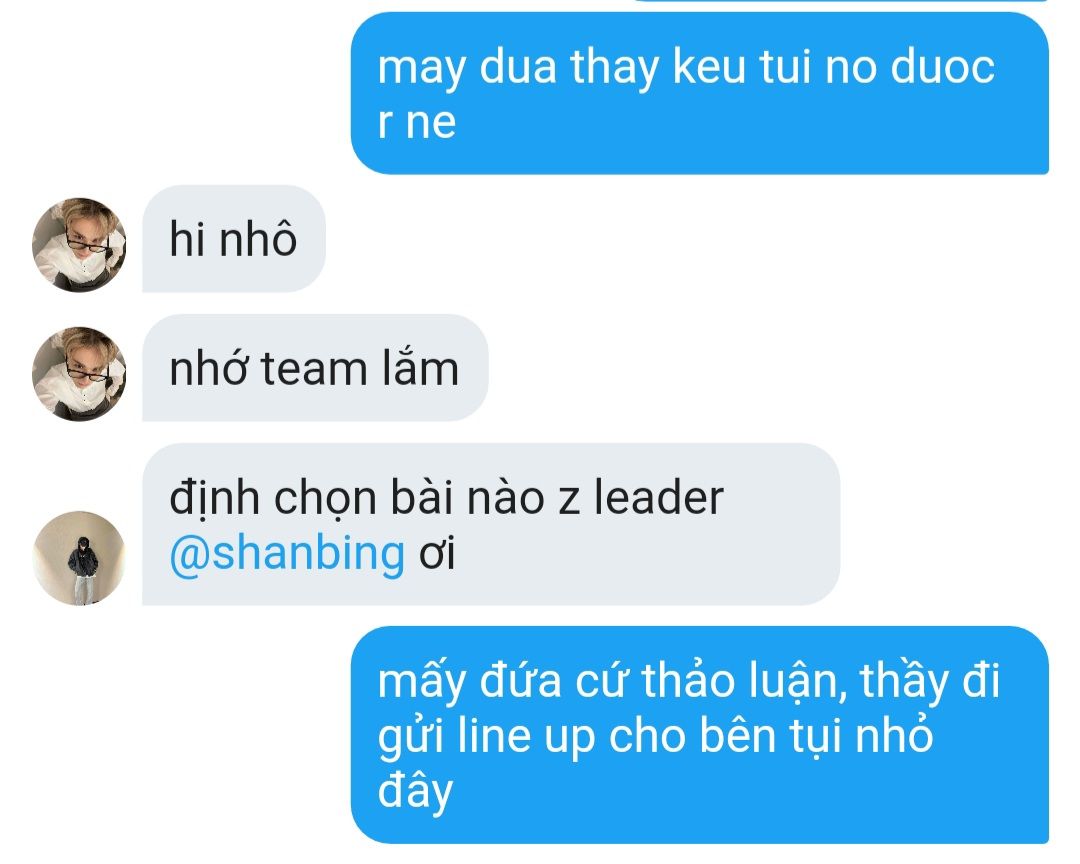
Task: Click 'r ne' on the first blue bubble's second line
Action: click(417, 122)
